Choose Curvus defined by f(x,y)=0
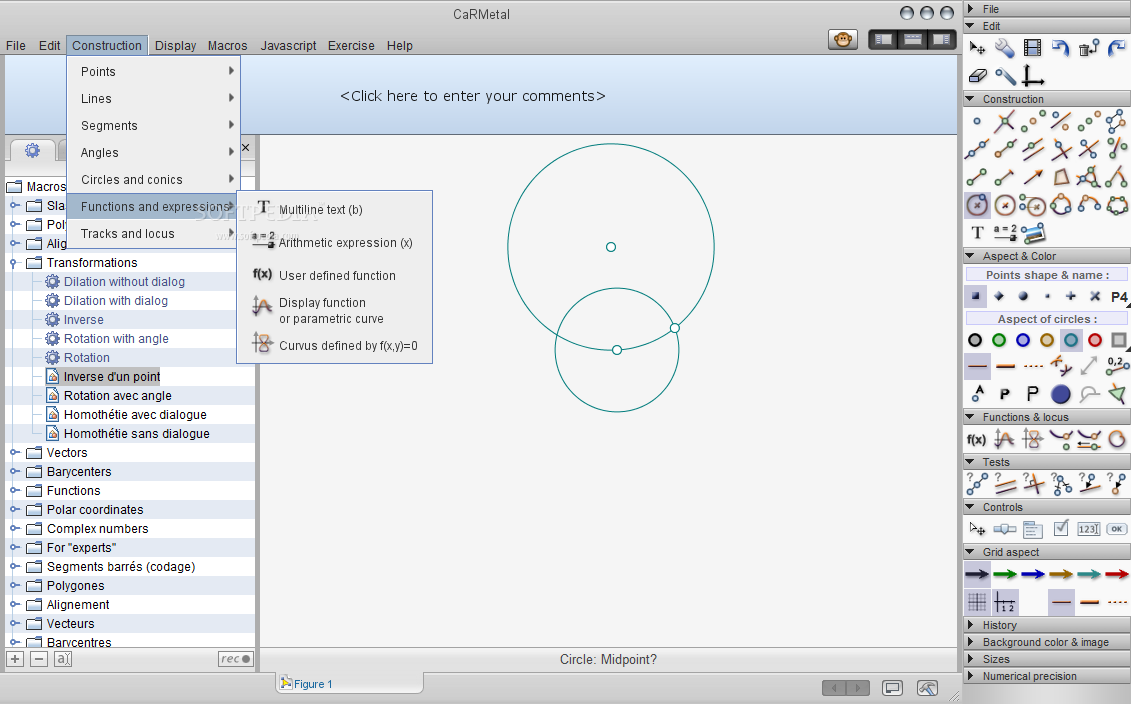Screen dimensions: 1131x704 pos(335,346)
